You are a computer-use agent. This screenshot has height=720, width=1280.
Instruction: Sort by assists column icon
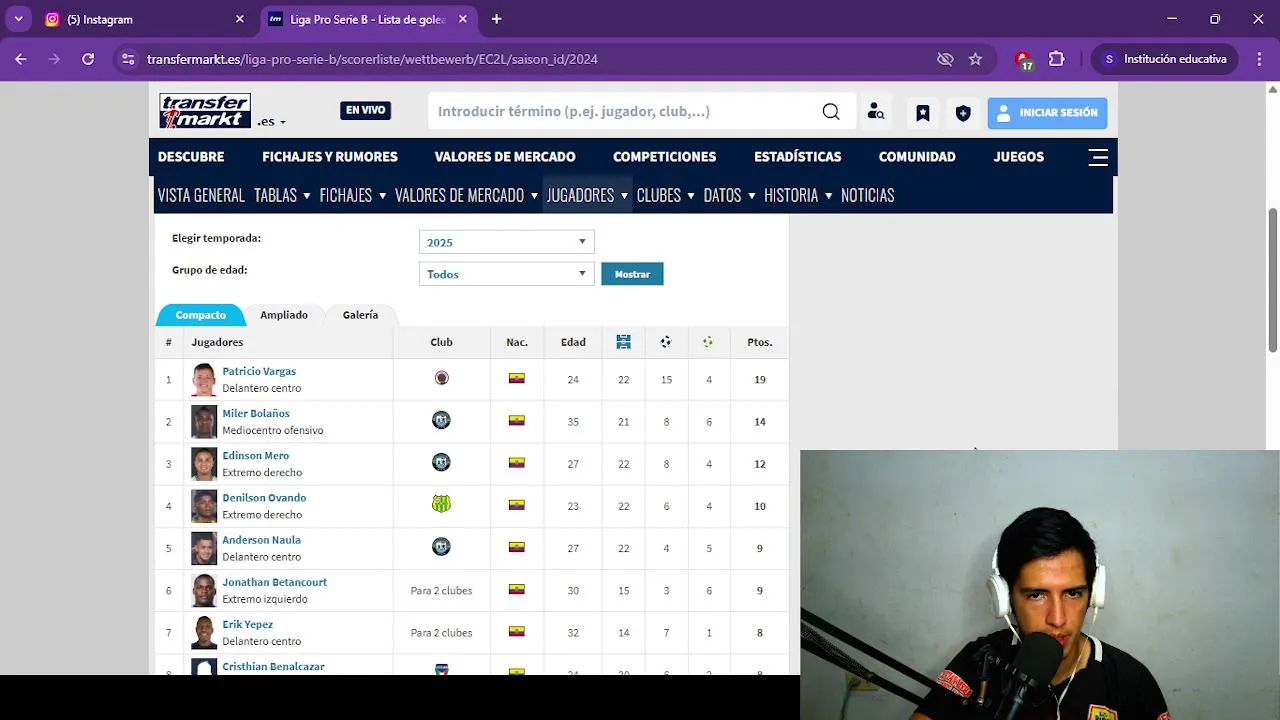pyautogui.click(x=708, y=342)
